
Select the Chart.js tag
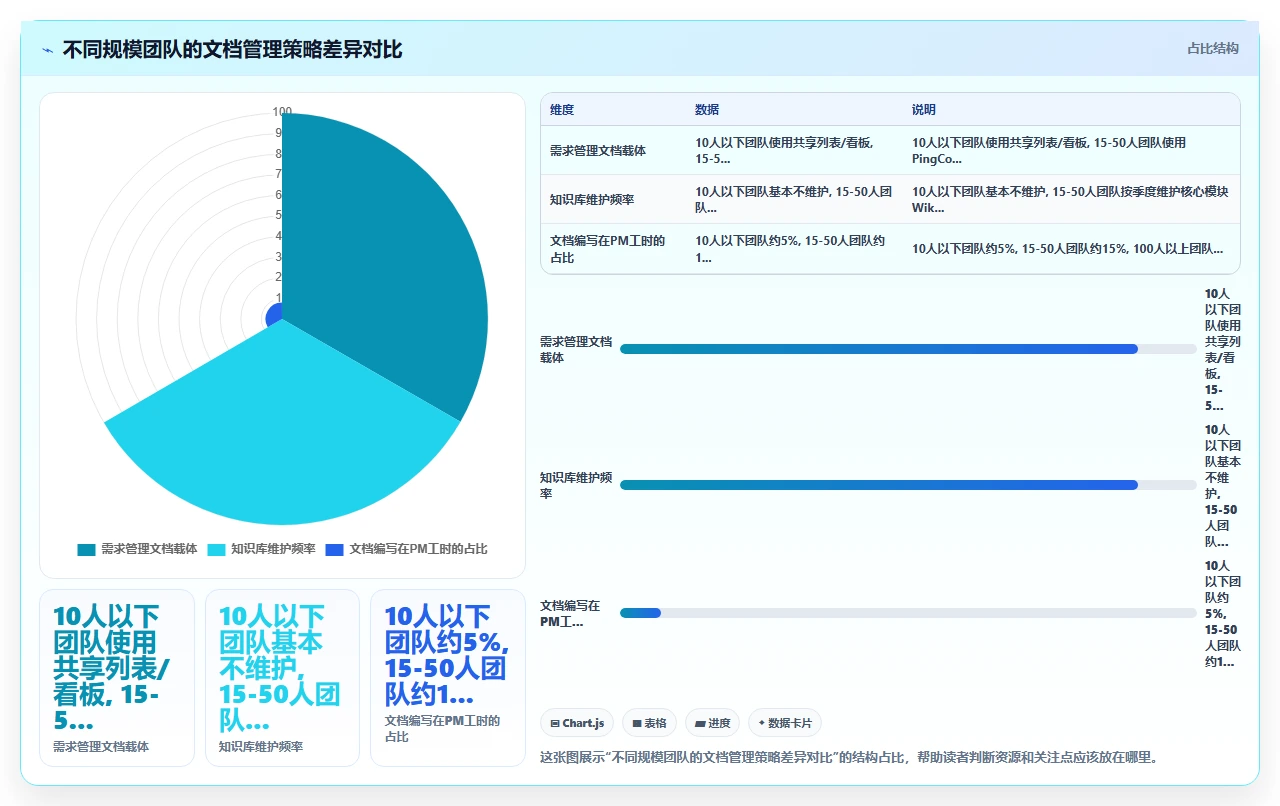point(578,723)
